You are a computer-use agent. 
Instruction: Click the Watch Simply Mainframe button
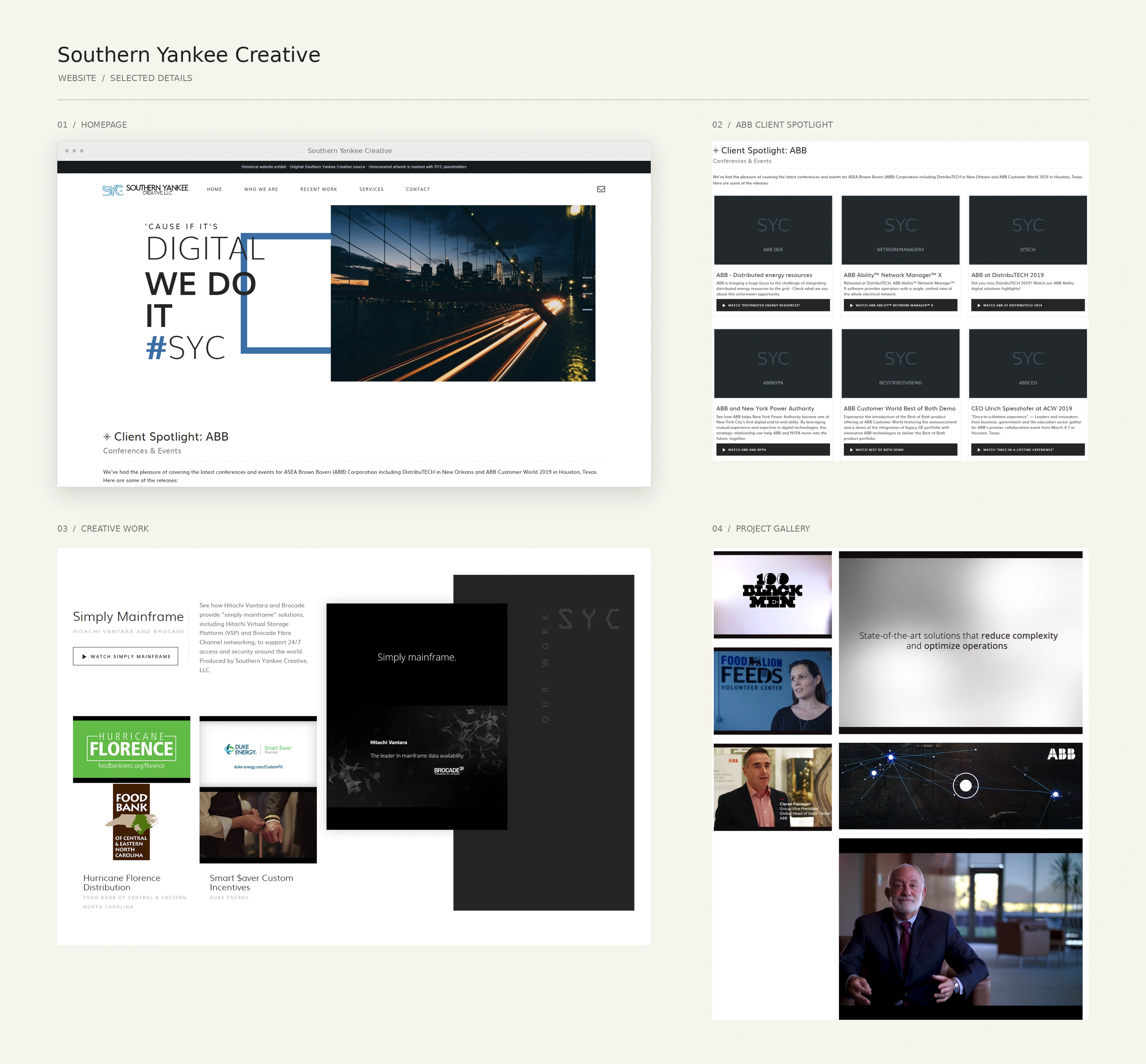tap(126, 656)
